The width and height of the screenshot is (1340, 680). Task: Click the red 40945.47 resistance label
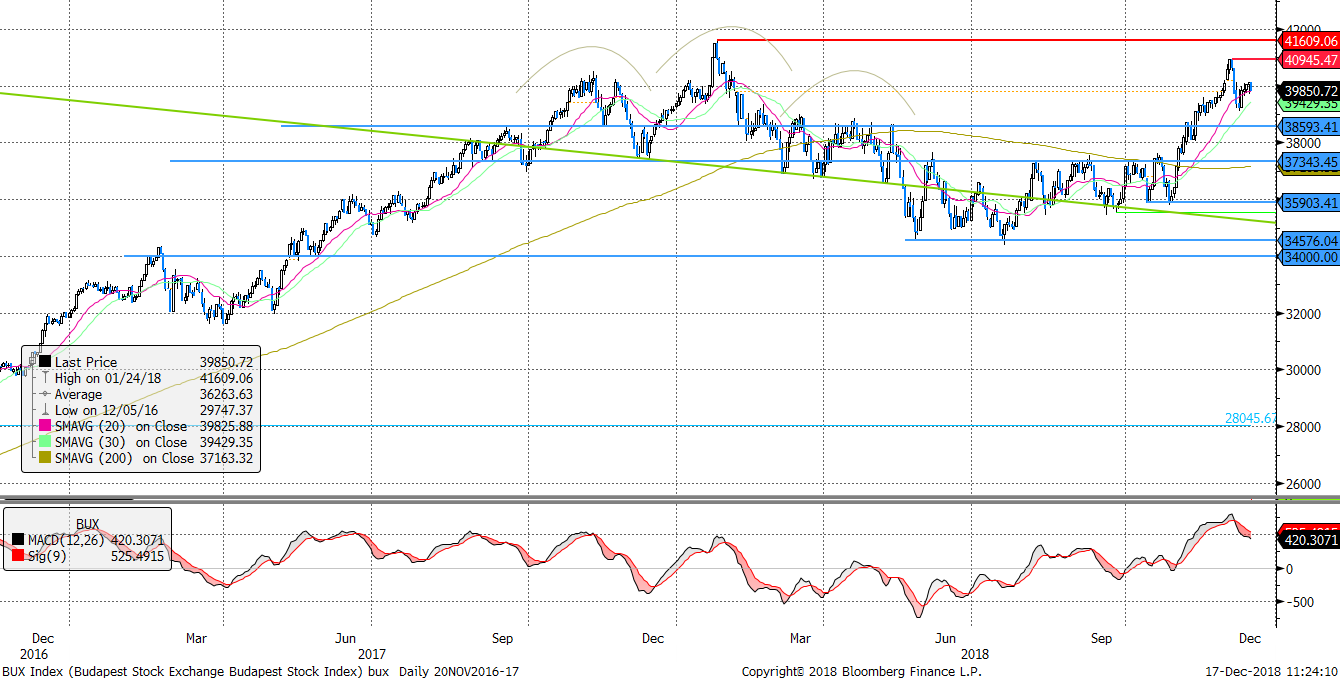coord(1309,60)
